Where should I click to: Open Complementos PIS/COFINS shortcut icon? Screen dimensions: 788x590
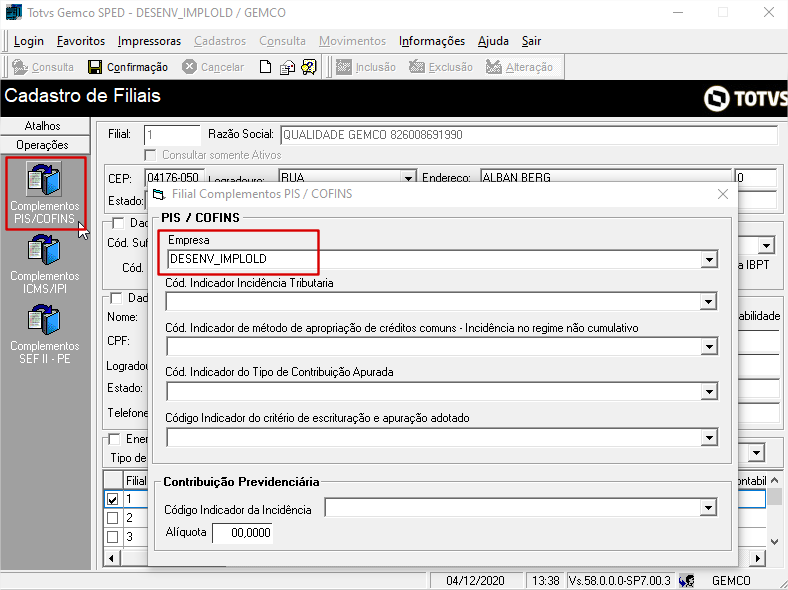pyautogui.click(x=44, y=179)
